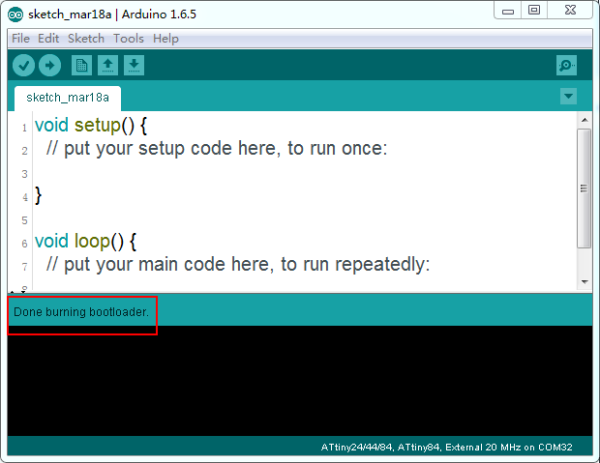Minimize the Arduino window
The image size is (600, 463).
coord(508,10)
